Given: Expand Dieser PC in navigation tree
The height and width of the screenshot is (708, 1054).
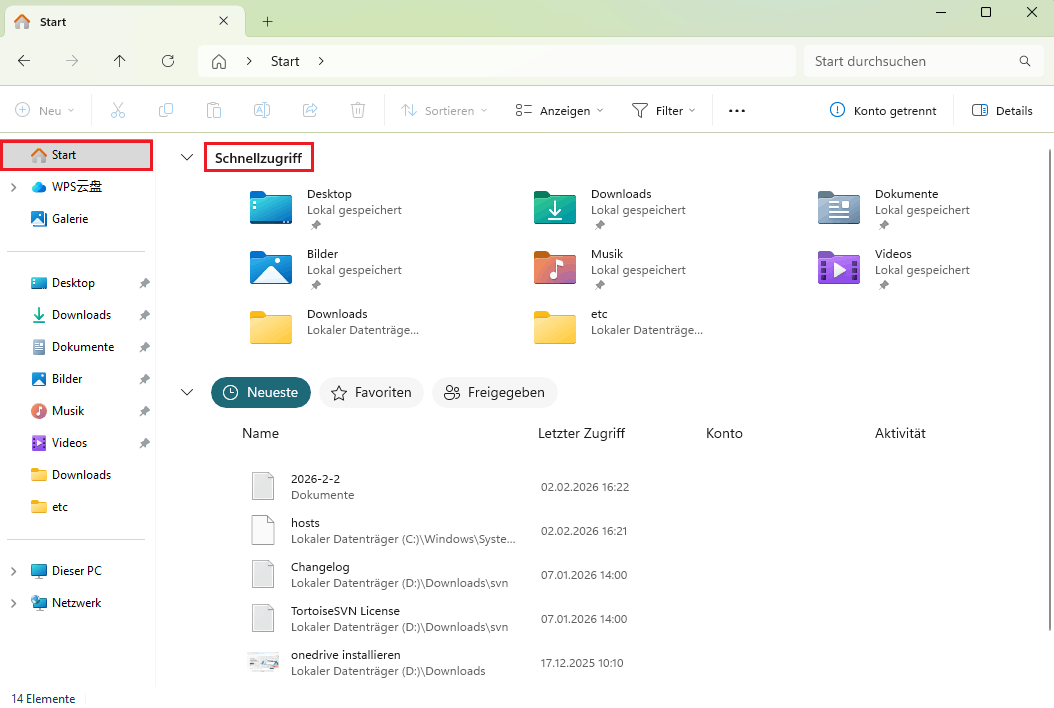Looking at the screenshot, I should tap(13, 571).
